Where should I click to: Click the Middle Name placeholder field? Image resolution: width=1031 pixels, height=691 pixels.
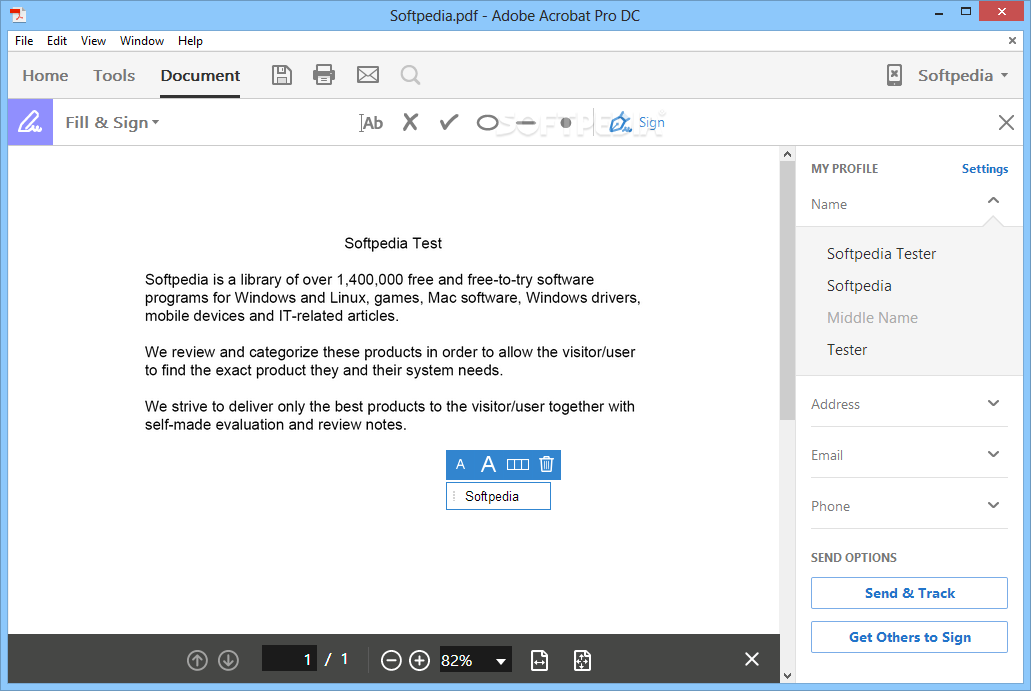point(872,318)
